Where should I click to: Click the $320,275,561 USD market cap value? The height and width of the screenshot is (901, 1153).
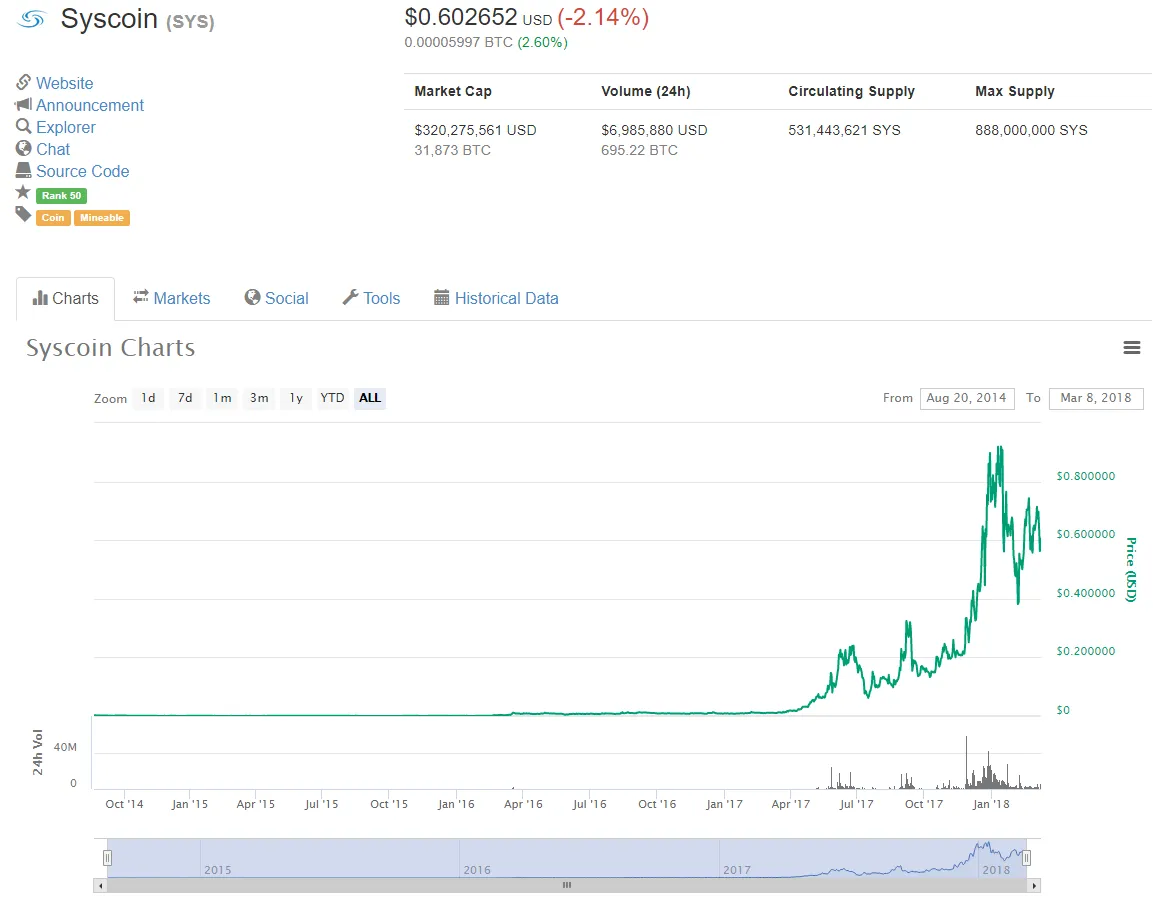tap(476, 130)
